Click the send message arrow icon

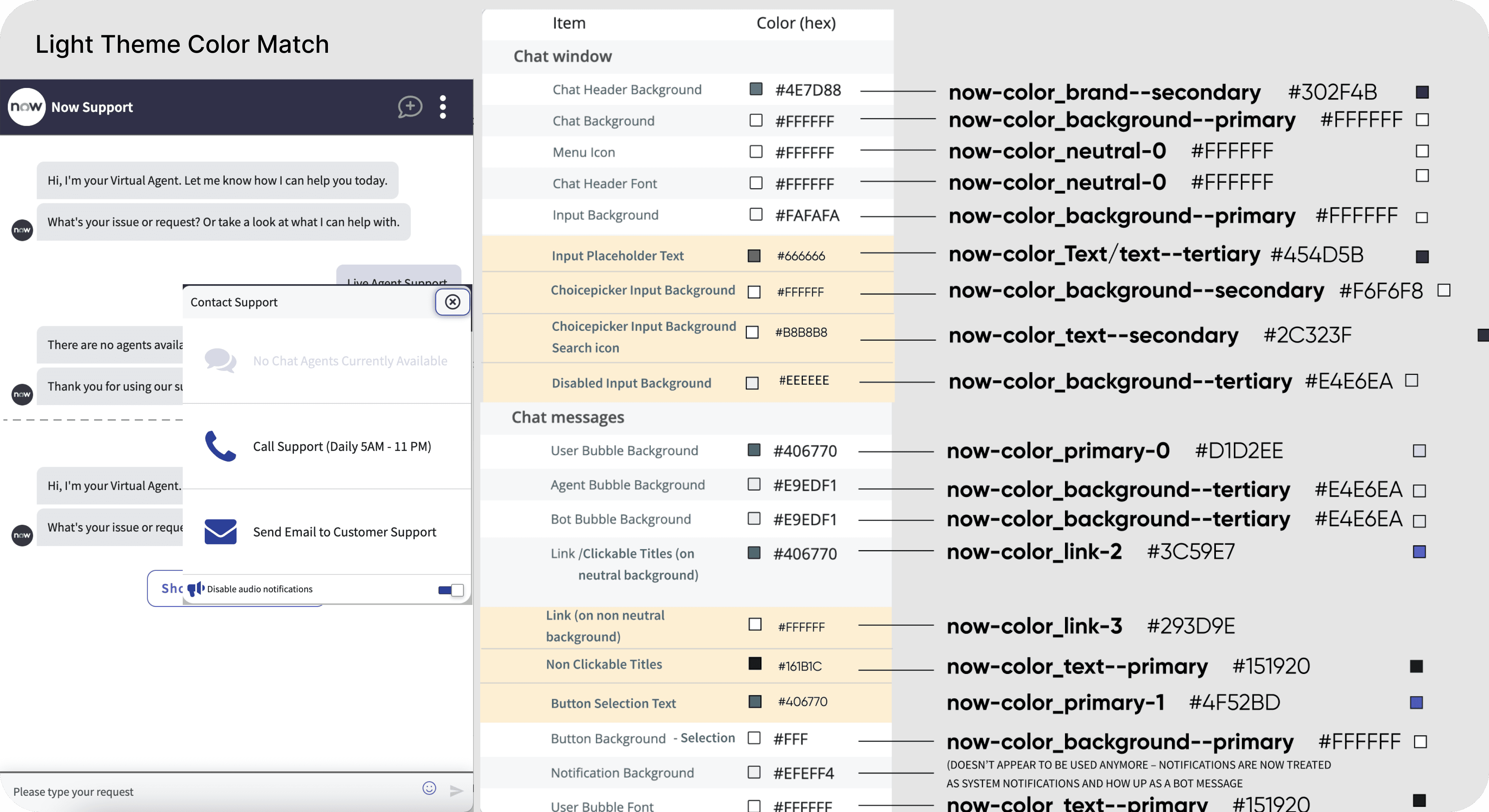(456, 791)
